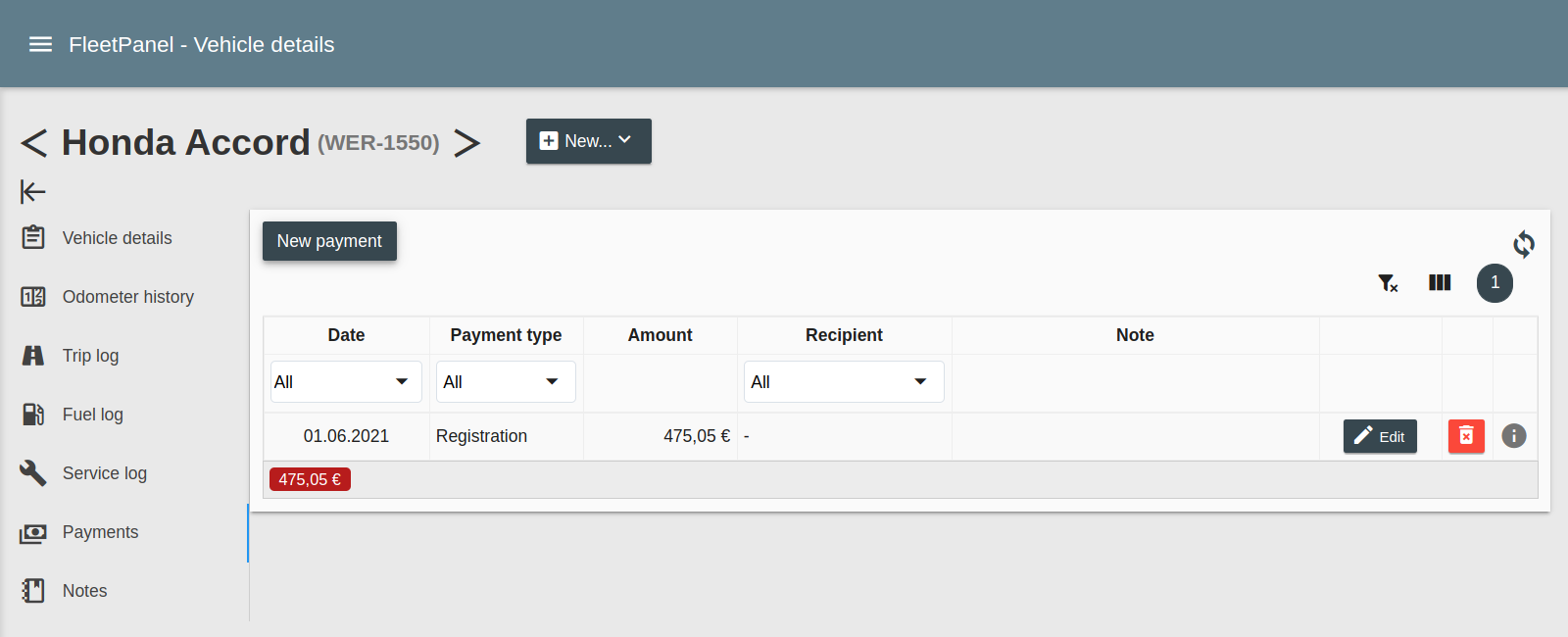Open the New... dropdown button
The height and width of the screenshot is (637, 1568).
click(x=588, y=141)
